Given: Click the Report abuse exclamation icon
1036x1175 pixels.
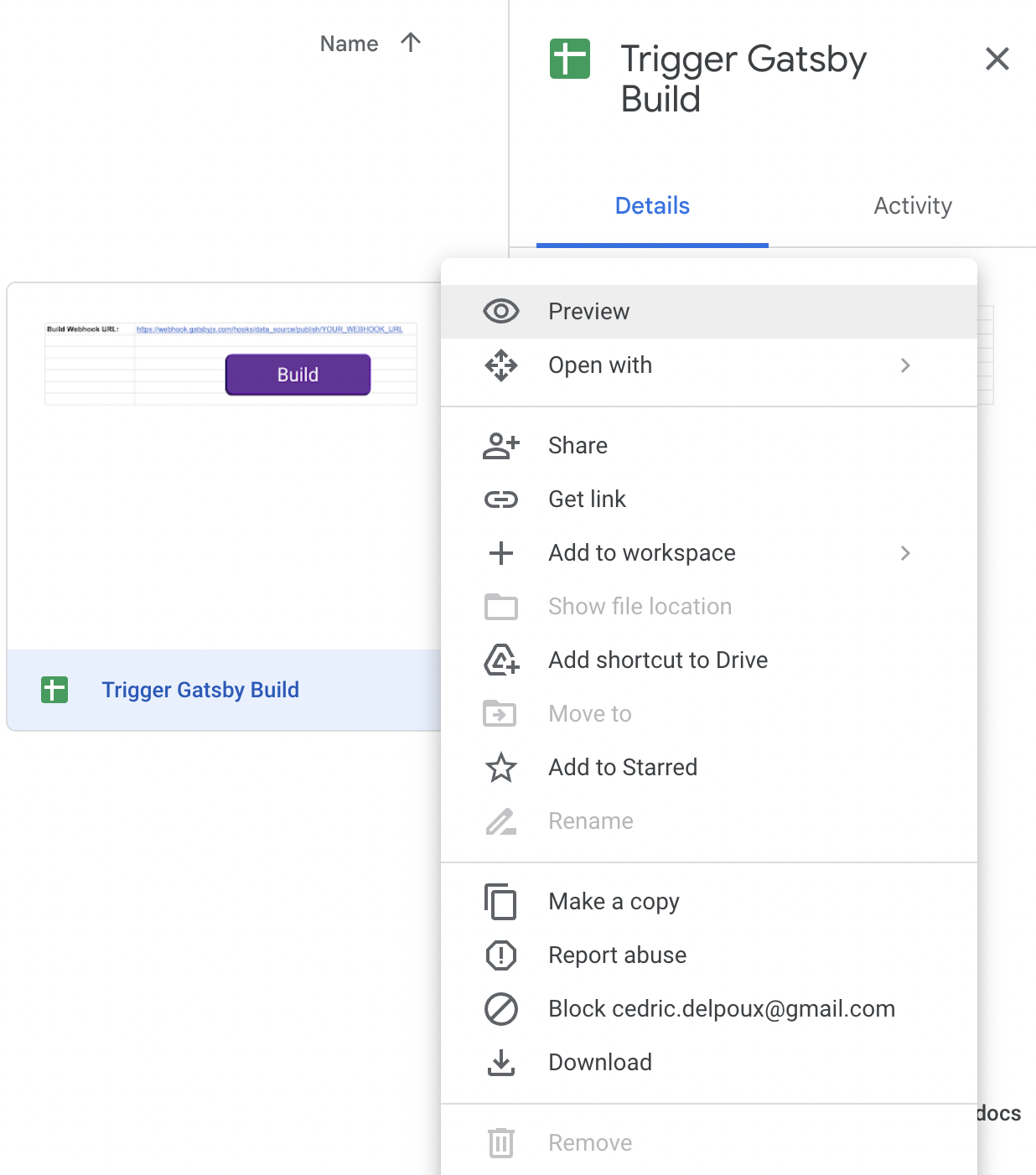Looking at the screenshot, I should click(501, 955).
